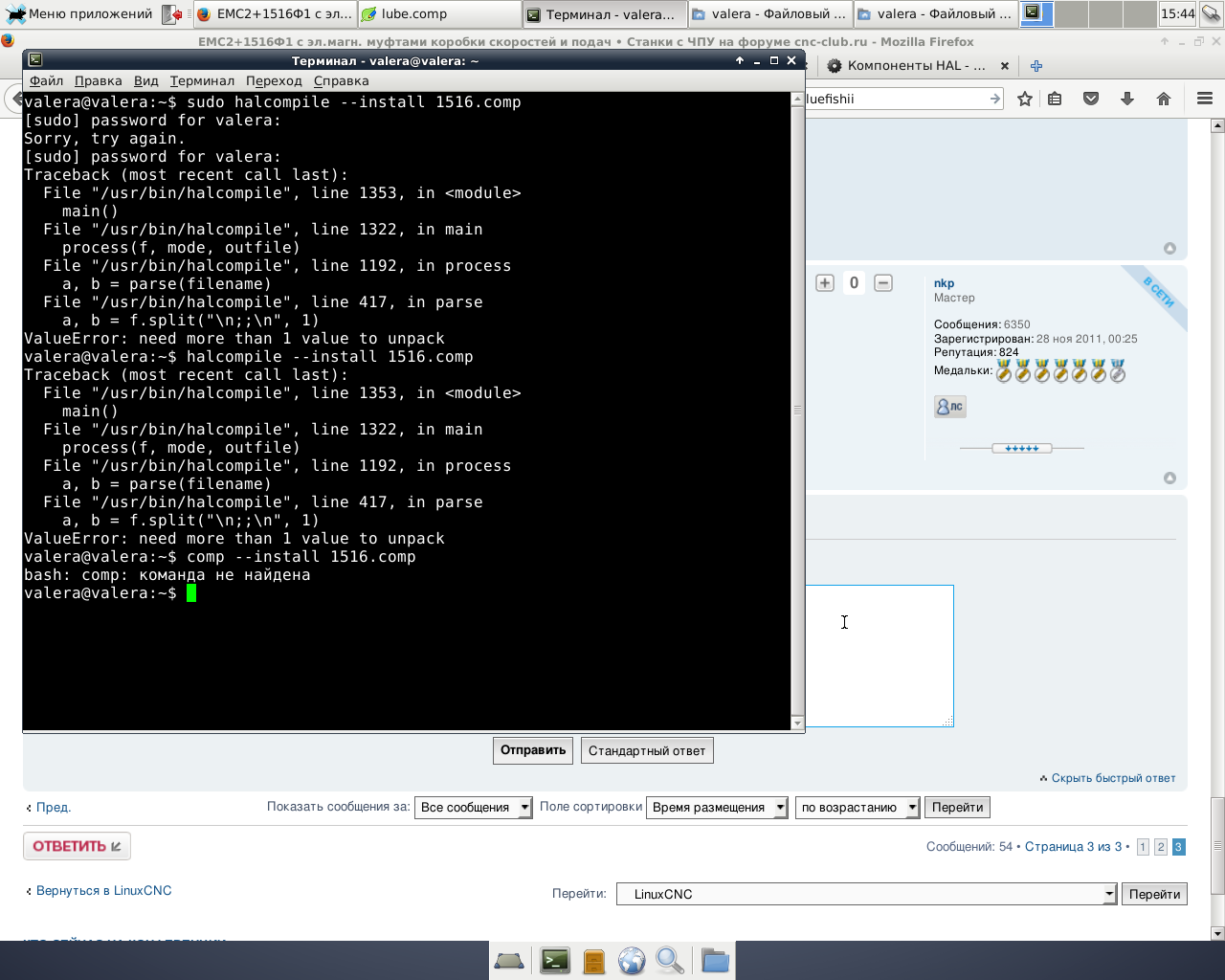Click the go arrow in the URL bar
Screen dimensions: 1225x980
point(995,99)
